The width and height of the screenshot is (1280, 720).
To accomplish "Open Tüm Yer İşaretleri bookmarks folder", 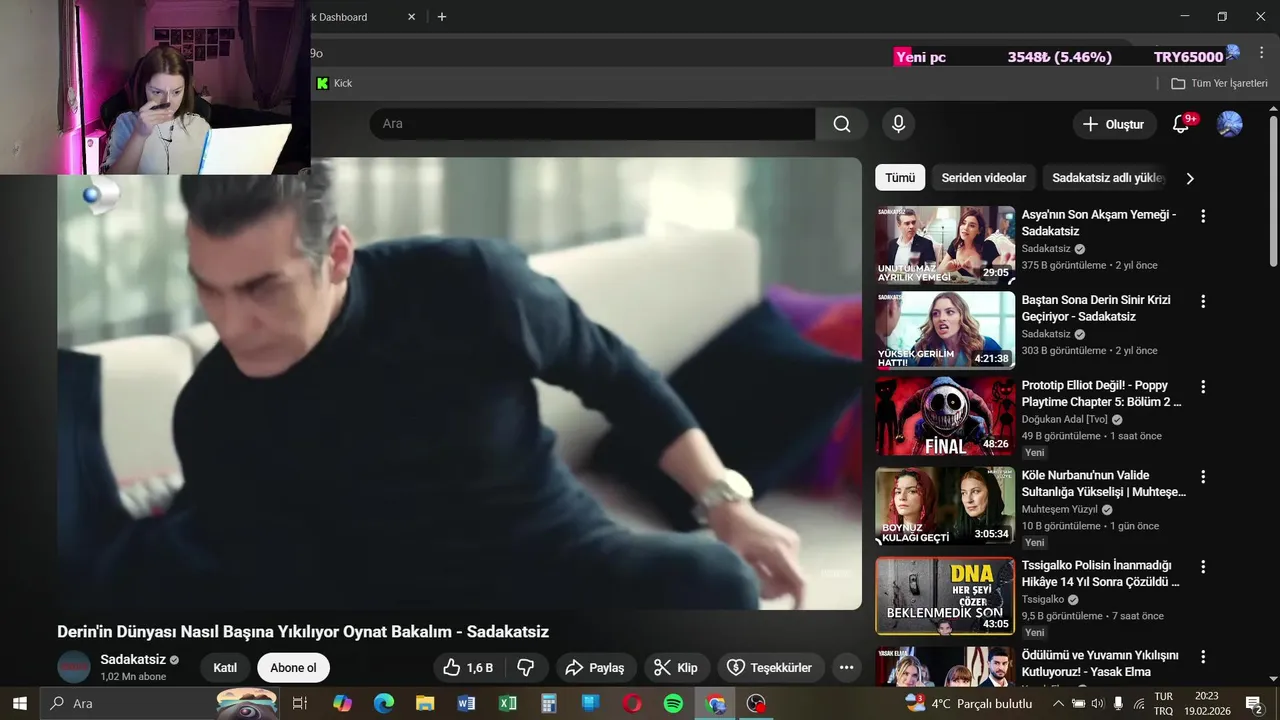I will pyautogui.click(x=1219, y=83).
